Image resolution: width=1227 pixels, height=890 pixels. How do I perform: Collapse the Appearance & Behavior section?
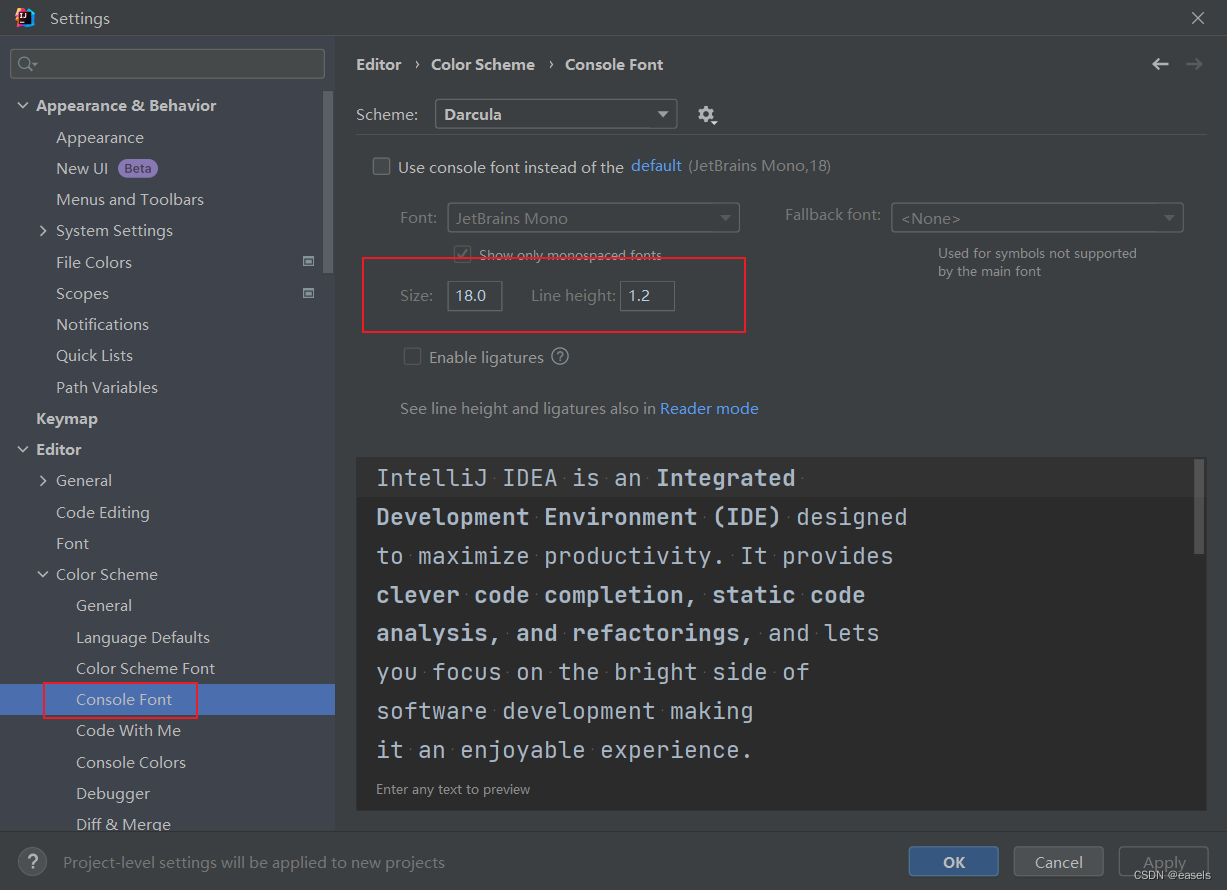[23, 106]
